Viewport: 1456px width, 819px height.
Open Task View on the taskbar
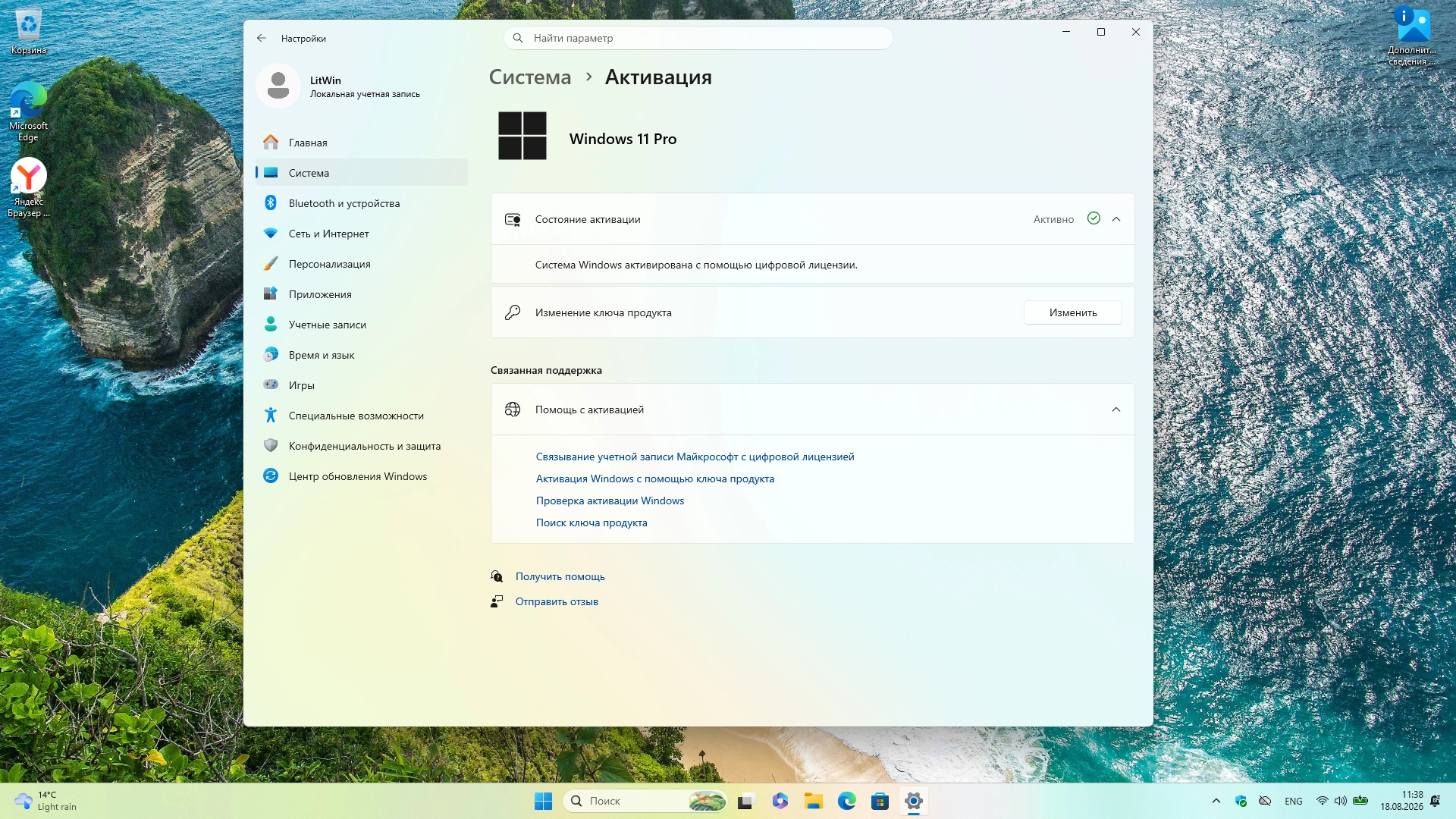[x=746, y=801]
